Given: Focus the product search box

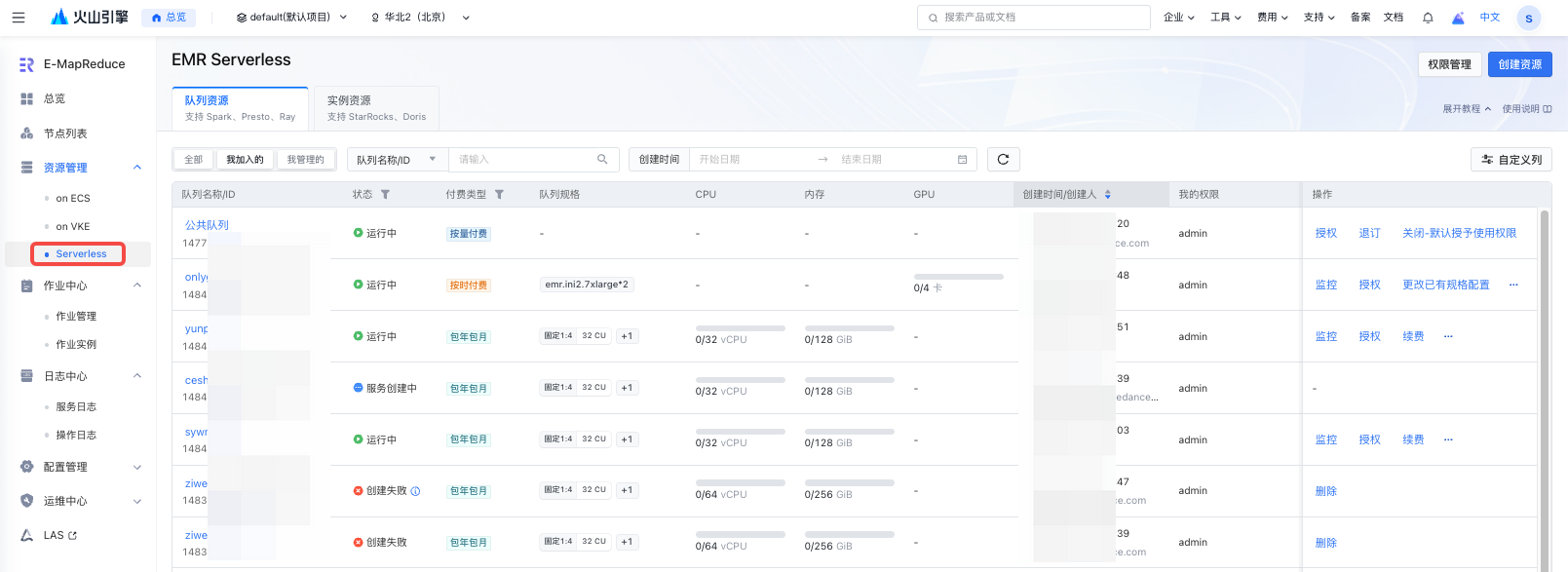Looking at the screenshot, I should [1033, 18].
